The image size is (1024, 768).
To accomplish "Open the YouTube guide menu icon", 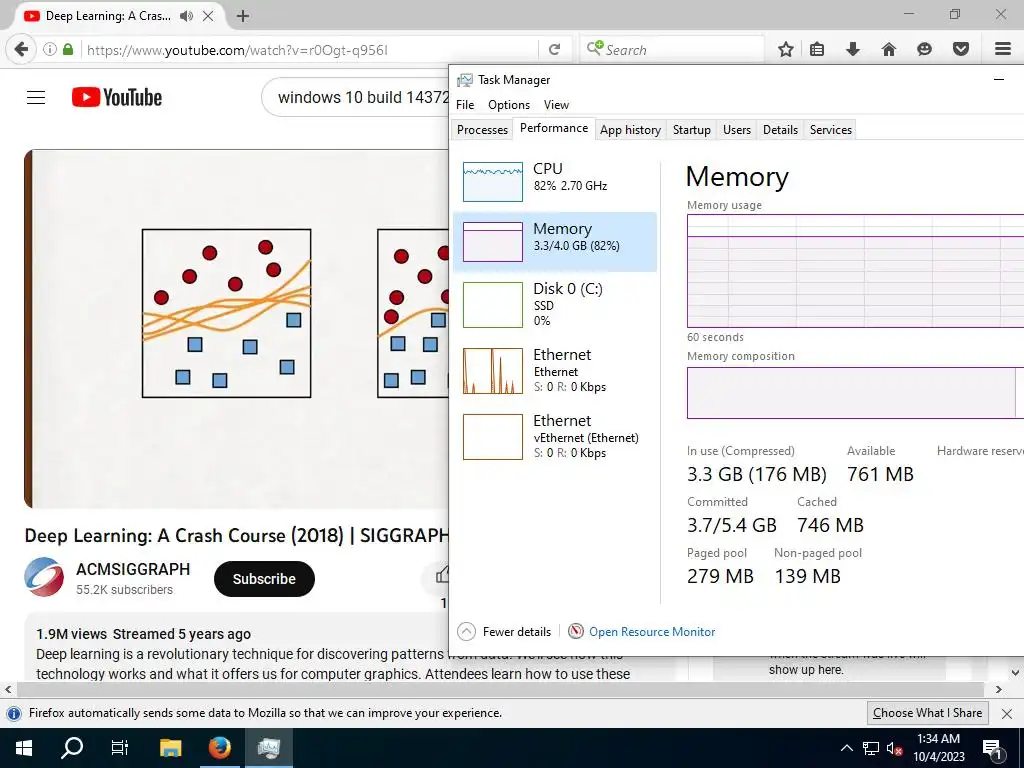I will pos(36,97).
